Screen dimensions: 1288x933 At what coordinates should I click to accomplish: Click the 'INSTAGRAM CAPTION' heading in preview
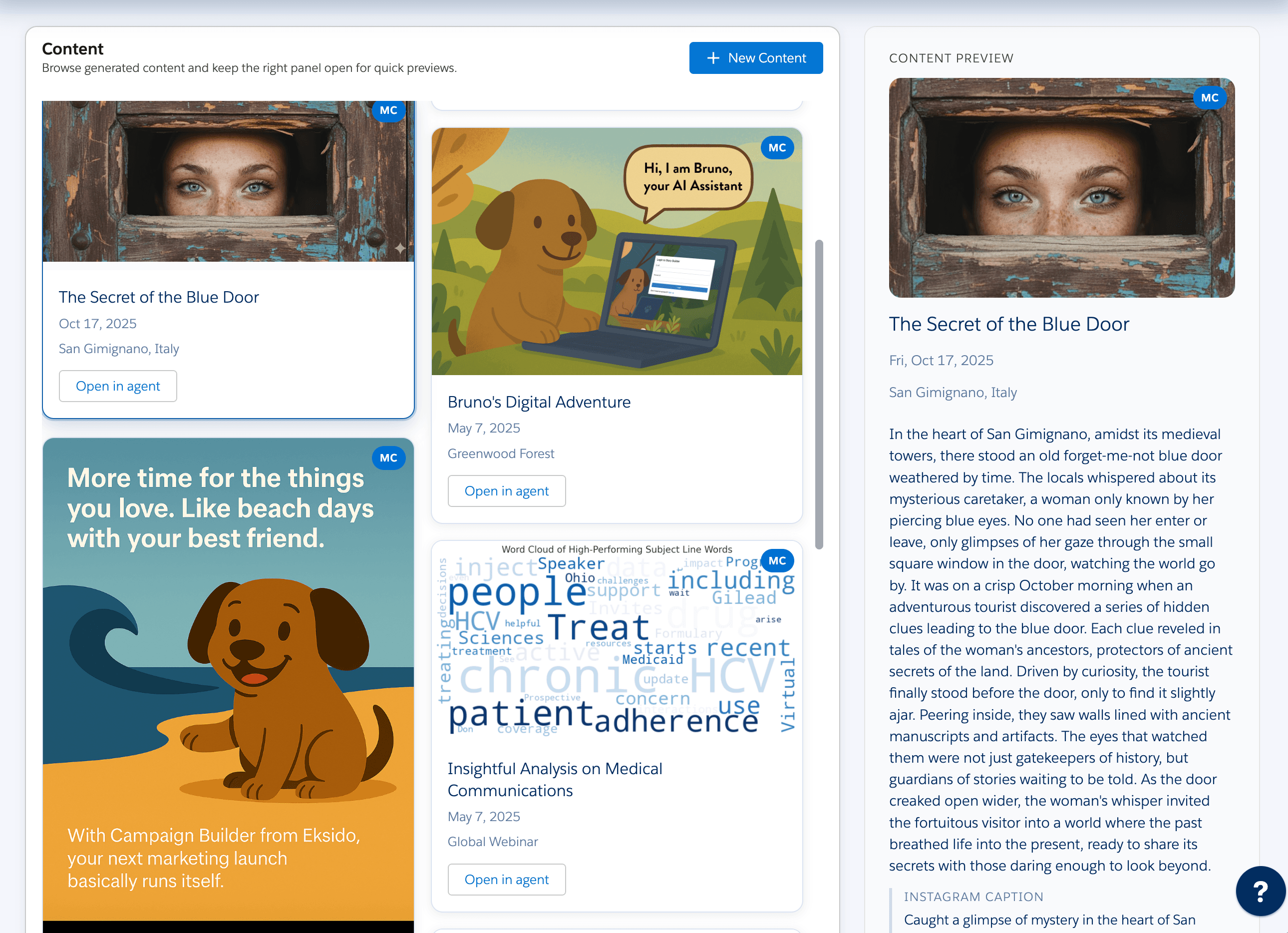(973, 897)
